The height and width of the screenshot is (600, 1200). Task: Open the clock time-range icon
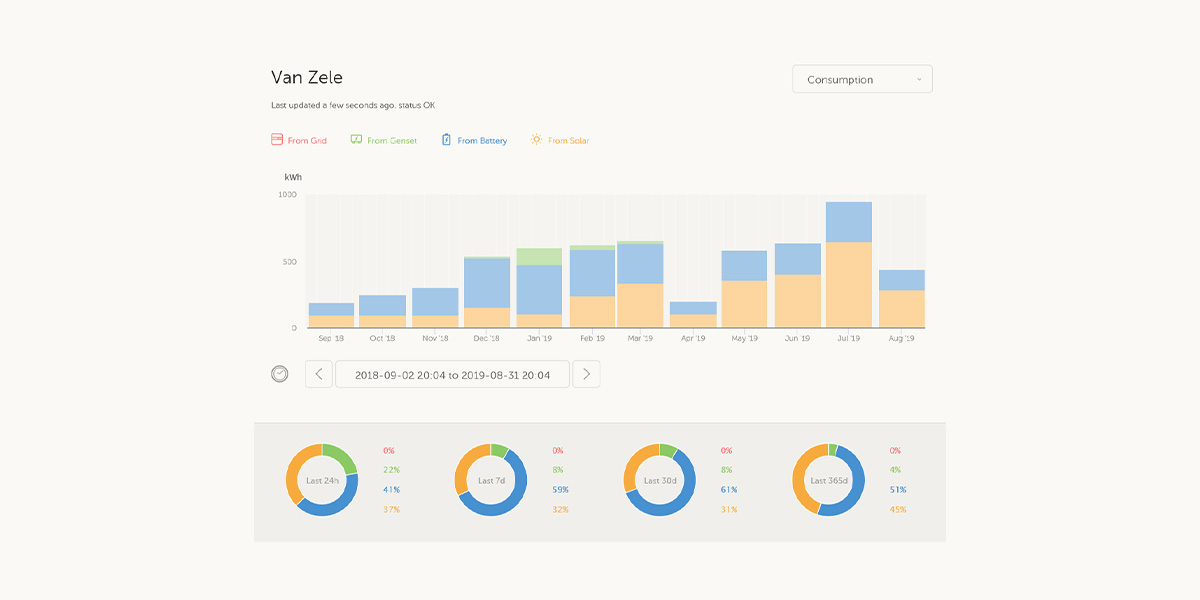coord(280,374)
